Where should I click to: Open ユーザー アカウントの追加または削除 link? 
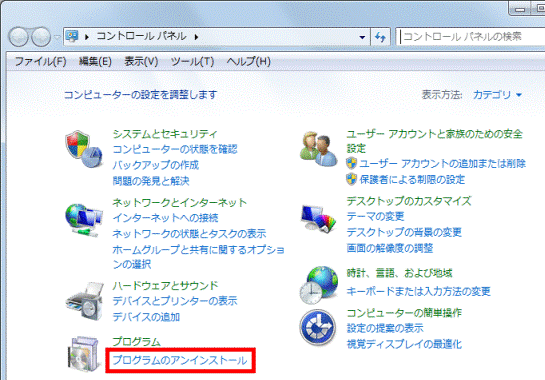pyautogui.click(x=442, y=163)
